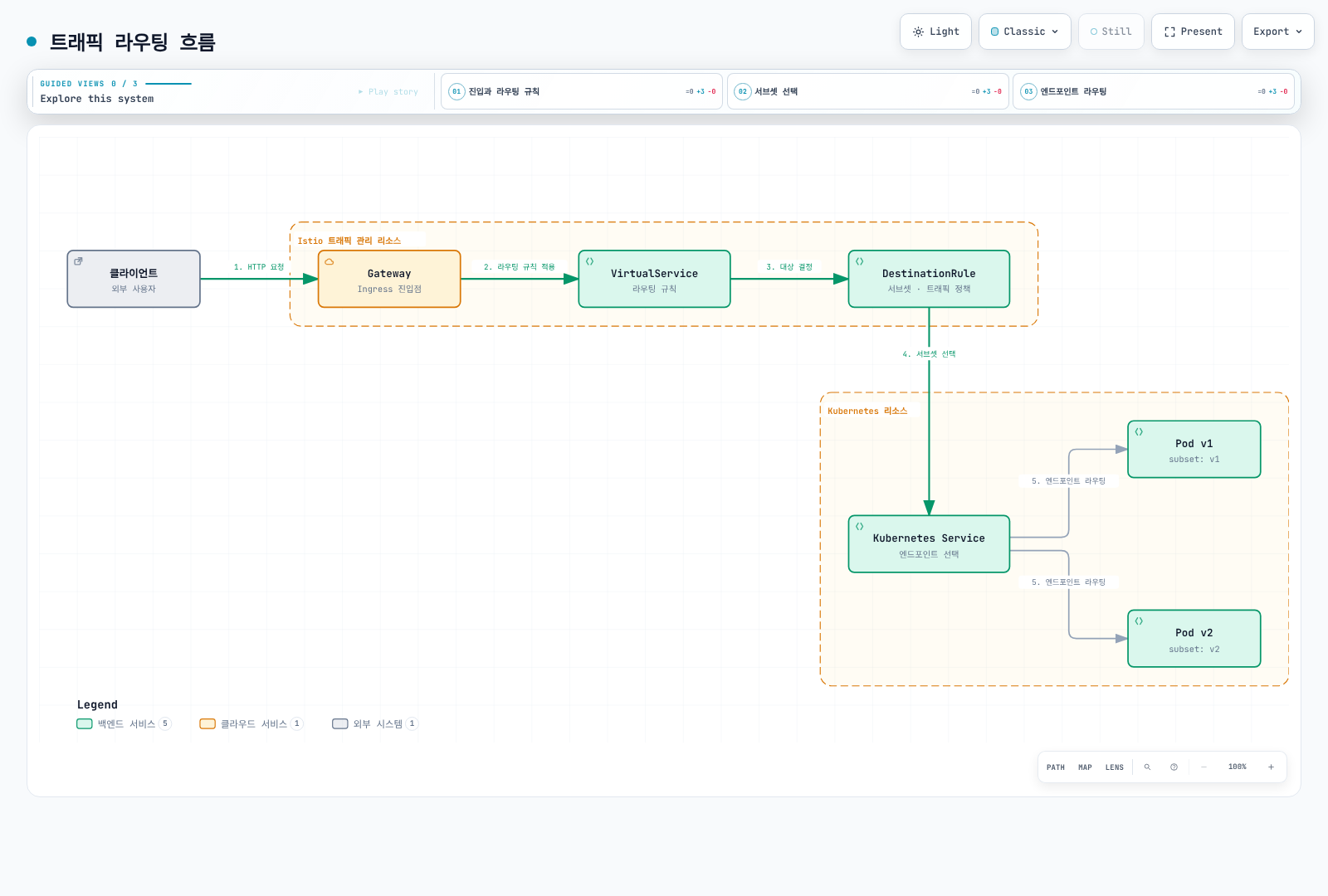Enter Present mode
Image resolution: width=1328 pixels, height=896 pixels.
pyautogui.click(x=1193, y=32)
